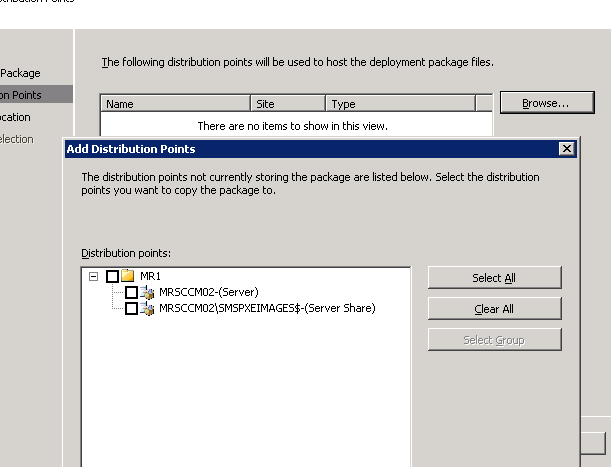This screenshot has height=467, width=611.
Task: Click the MR1 folder icon
Action: click(127, 276)
